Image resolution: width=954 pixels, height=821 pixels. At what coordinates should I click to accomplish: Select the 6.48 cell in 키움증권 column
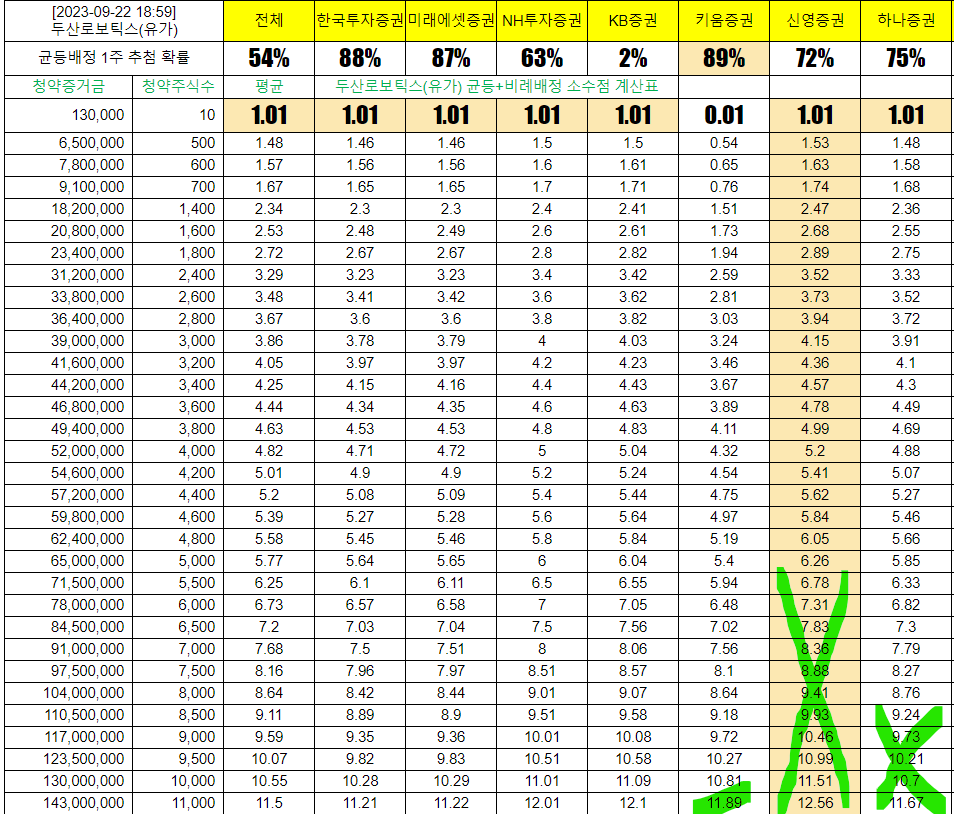coord(724,605)
